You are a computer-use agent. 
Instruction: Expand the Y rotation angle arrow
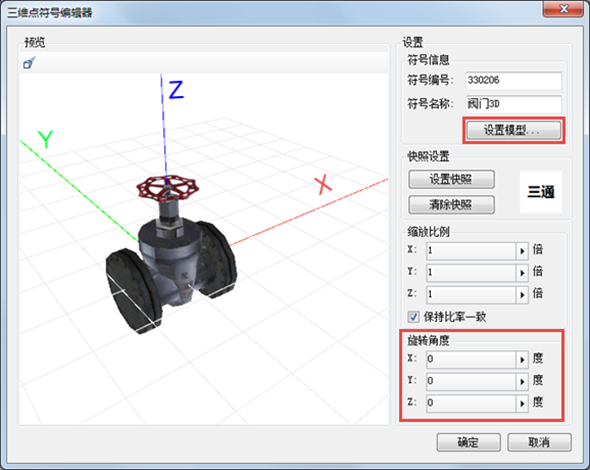click(x=522, y=382)
